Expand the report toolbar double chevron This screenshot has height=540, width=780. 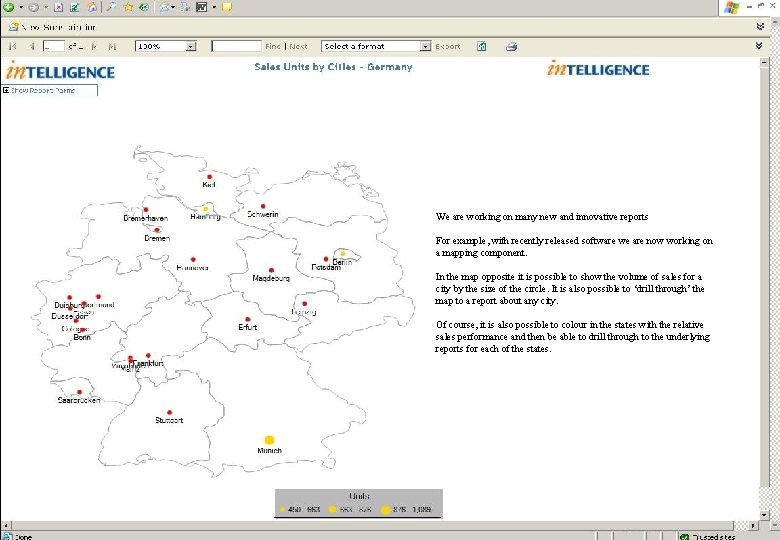[759, 45]
